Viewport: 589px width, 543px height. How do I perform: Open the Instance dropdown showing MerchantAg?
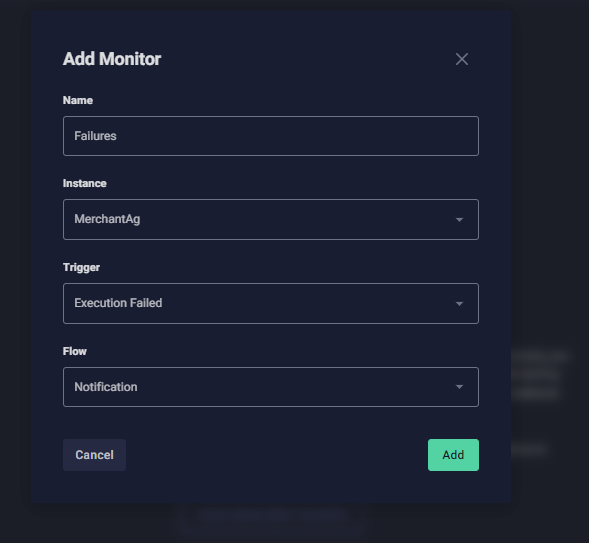point(271,219)
